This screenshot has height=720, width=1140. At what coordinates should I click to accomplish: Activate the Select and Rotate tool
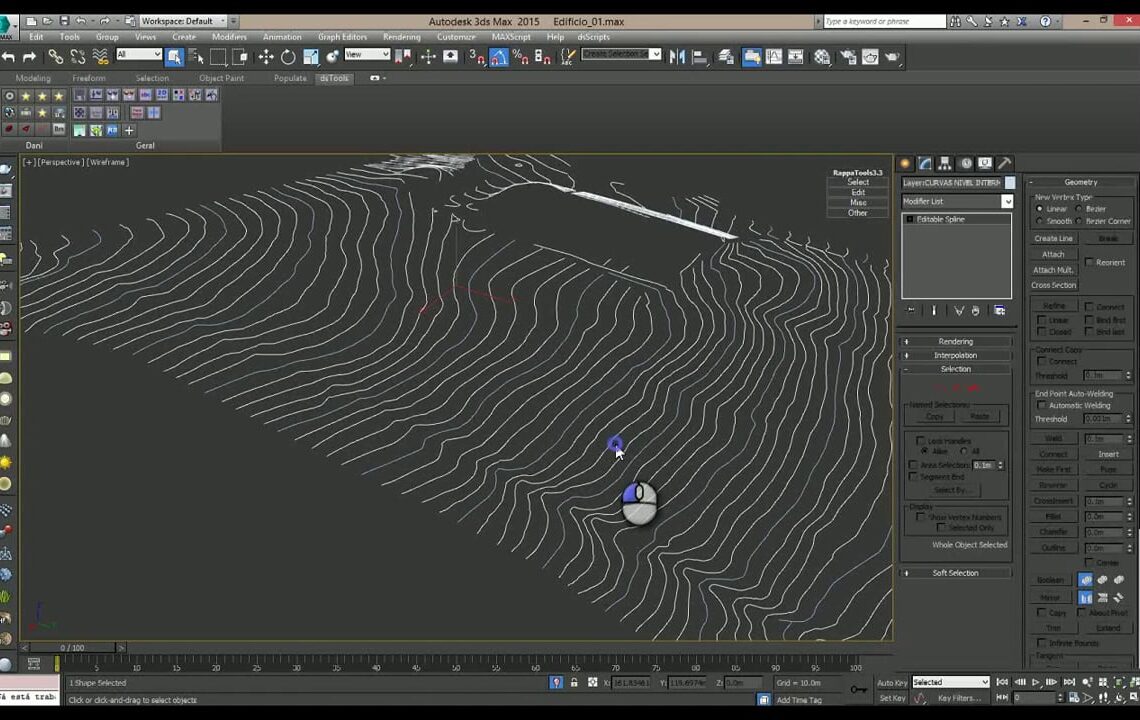pos(288,58)
